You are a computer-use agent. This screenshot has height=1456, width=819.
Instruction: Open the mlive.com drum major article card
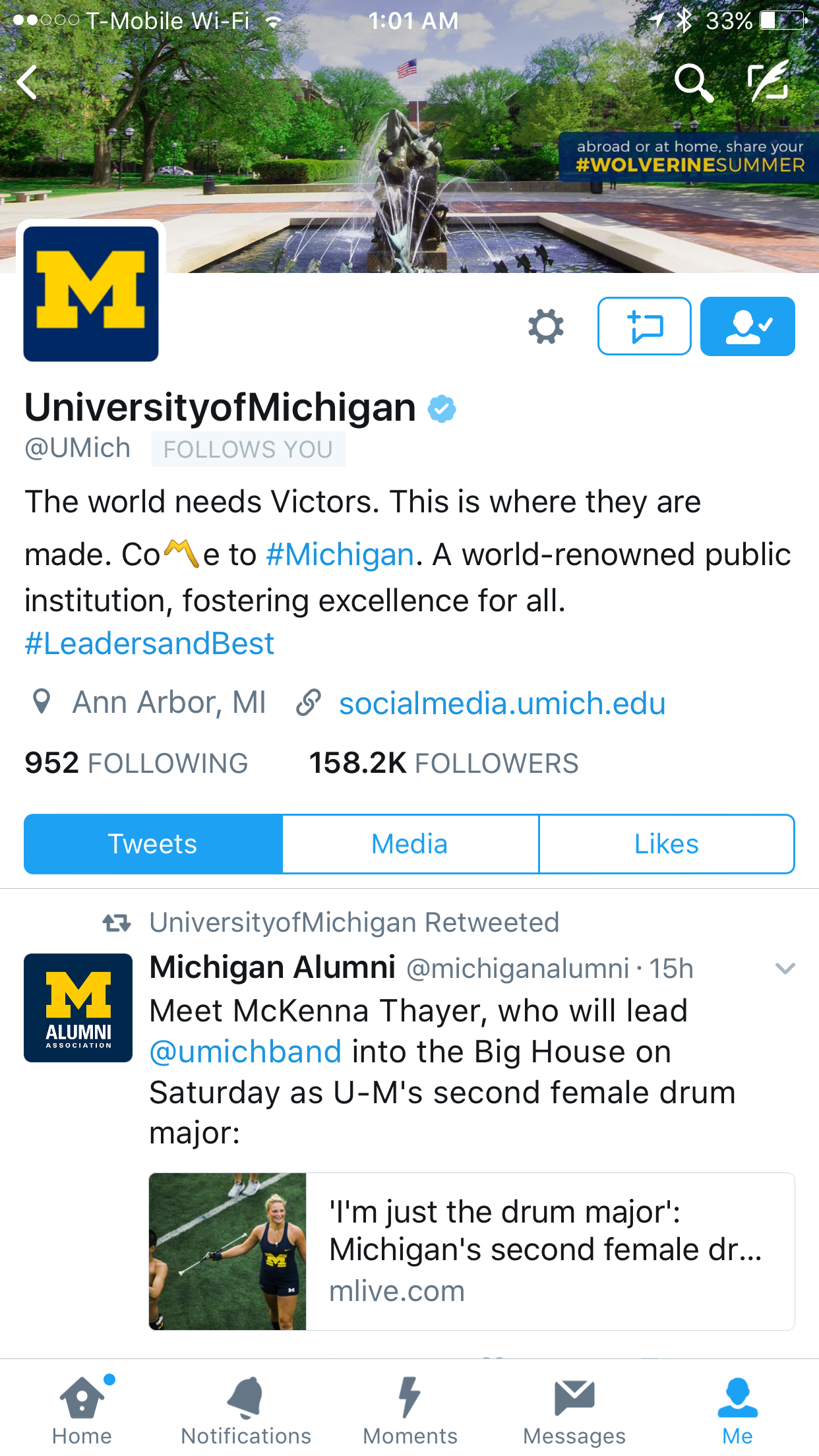471,1251
